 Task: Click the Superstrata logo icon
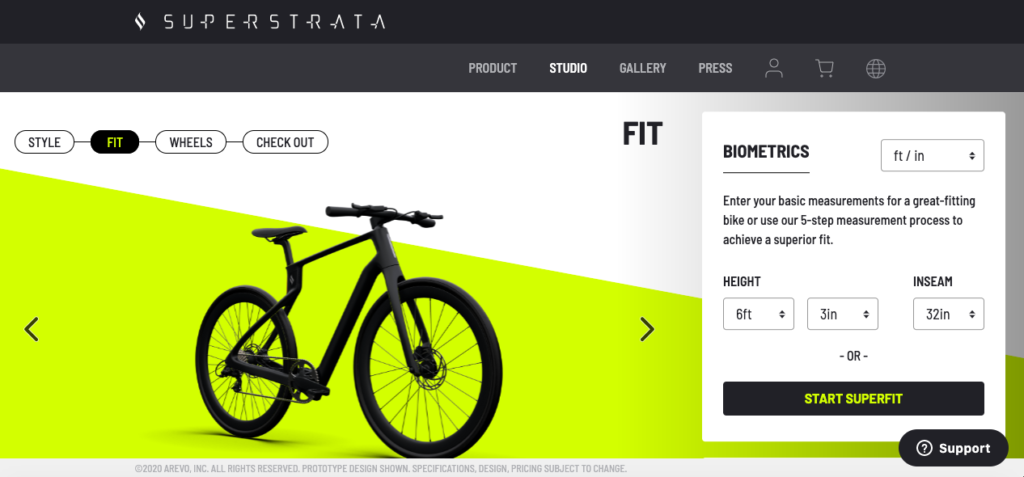pos(140,22)
